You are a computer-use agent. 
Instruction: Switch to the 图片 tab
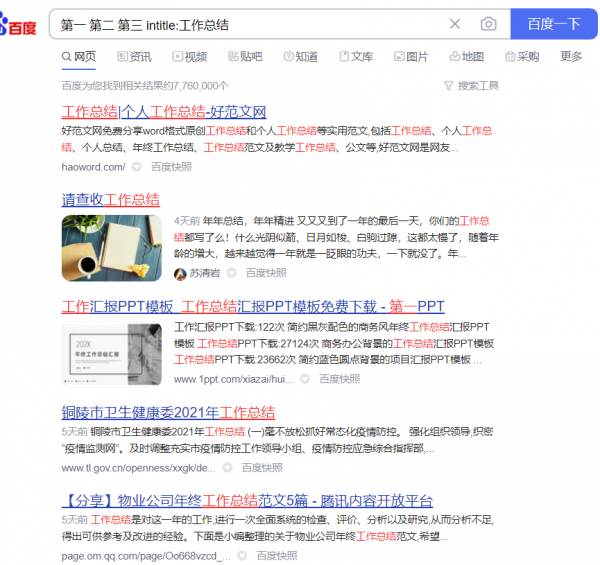tap(411, 57)
